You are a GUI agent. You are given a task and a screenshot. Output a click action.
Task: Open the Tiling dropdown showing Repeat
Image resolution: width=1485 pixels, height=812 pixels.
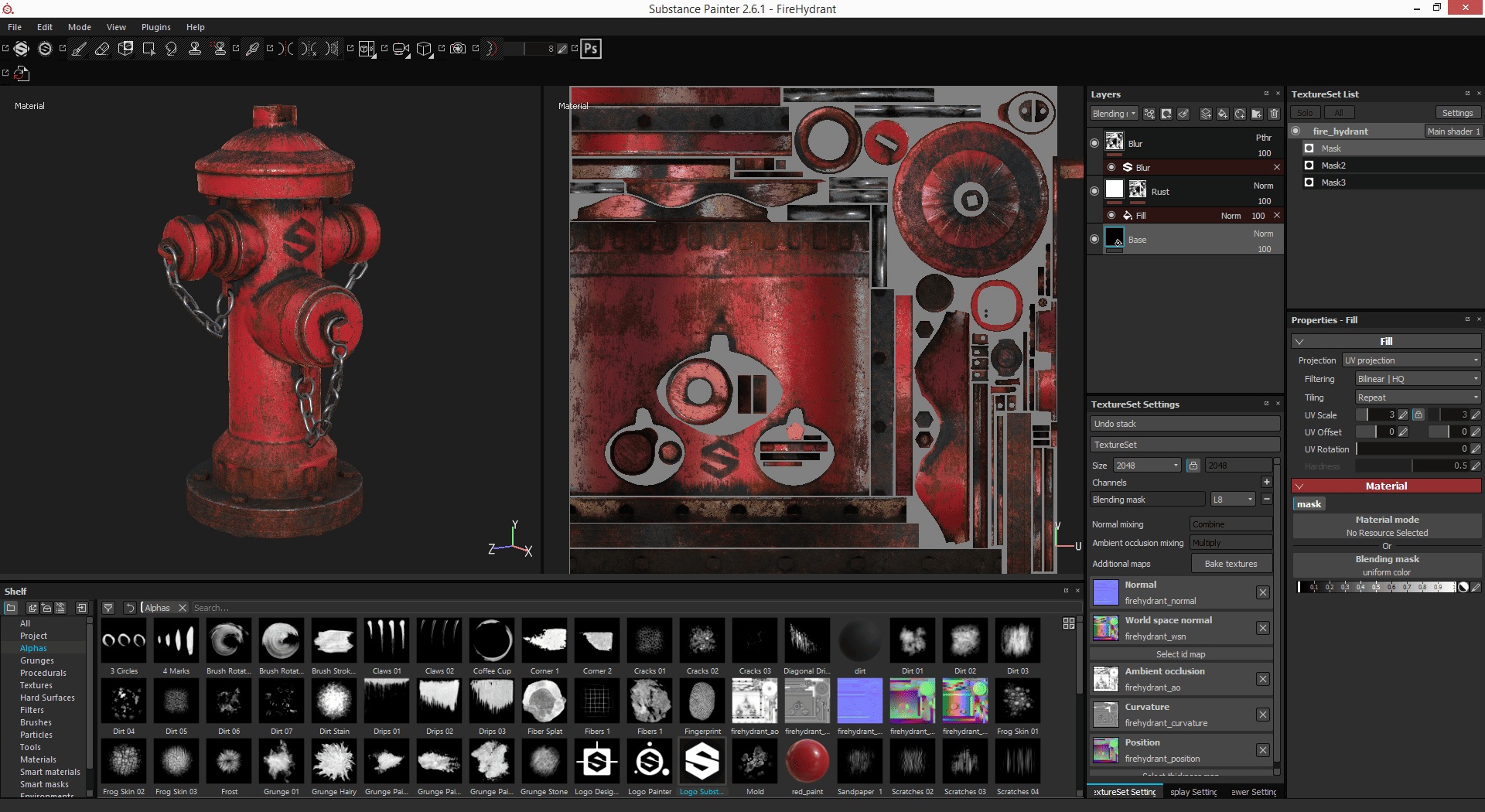[x=1418, y=397]
